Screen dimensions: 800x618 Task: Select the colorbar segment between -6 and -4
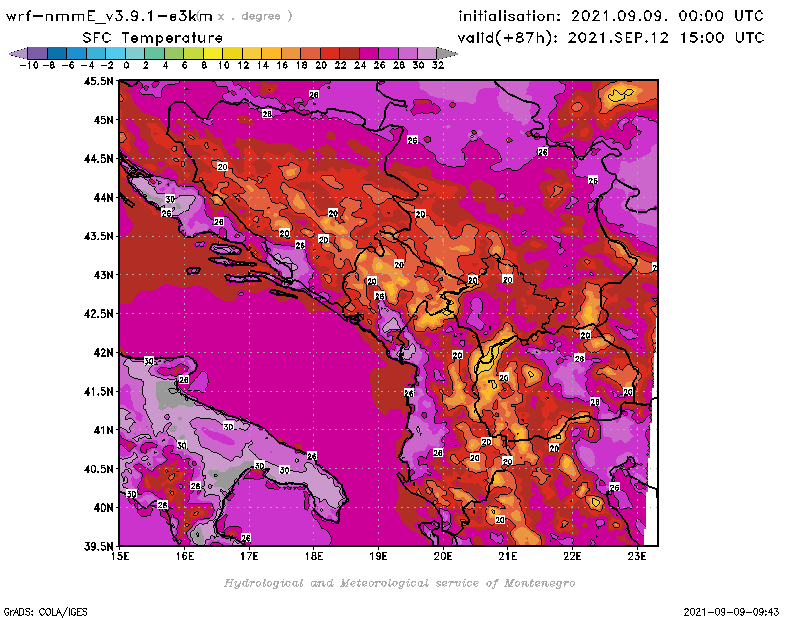77,53
